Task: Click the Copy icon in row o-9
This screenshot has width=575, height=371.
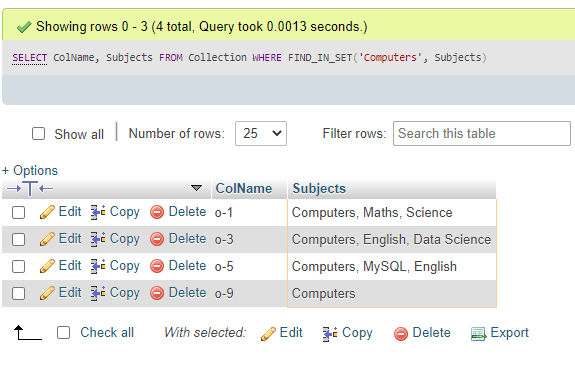Action: coord(98,293)
